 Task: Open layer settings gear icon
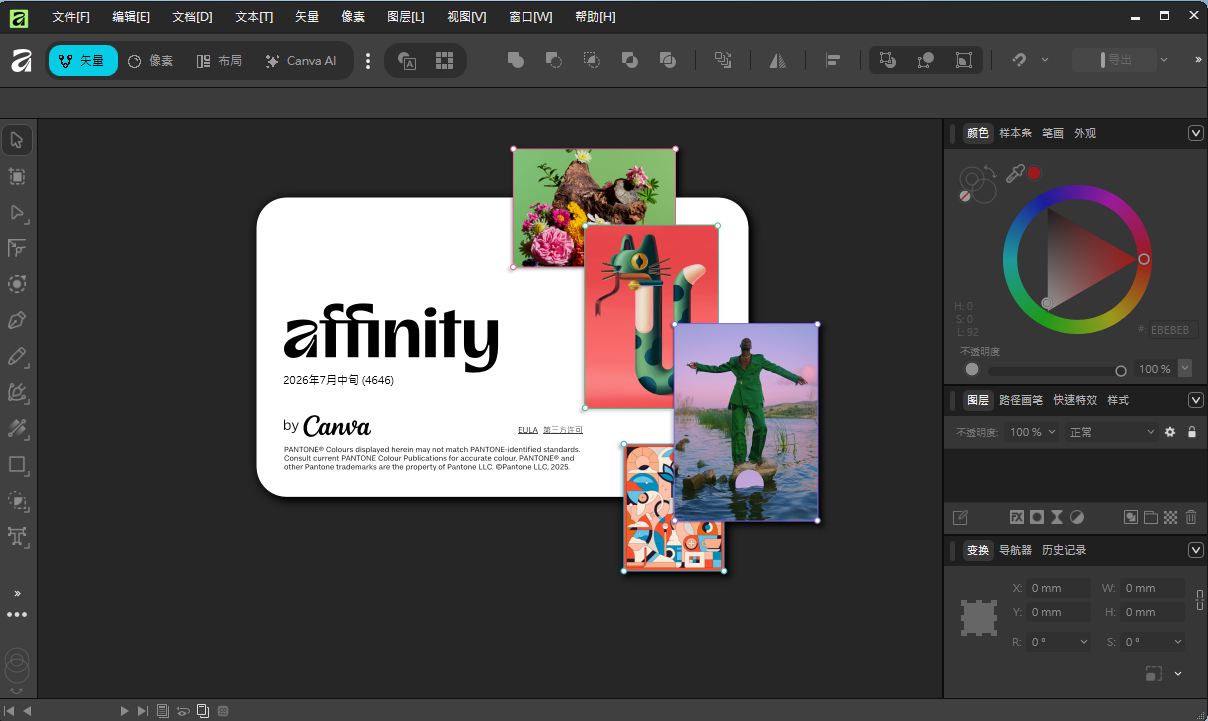1170,432
